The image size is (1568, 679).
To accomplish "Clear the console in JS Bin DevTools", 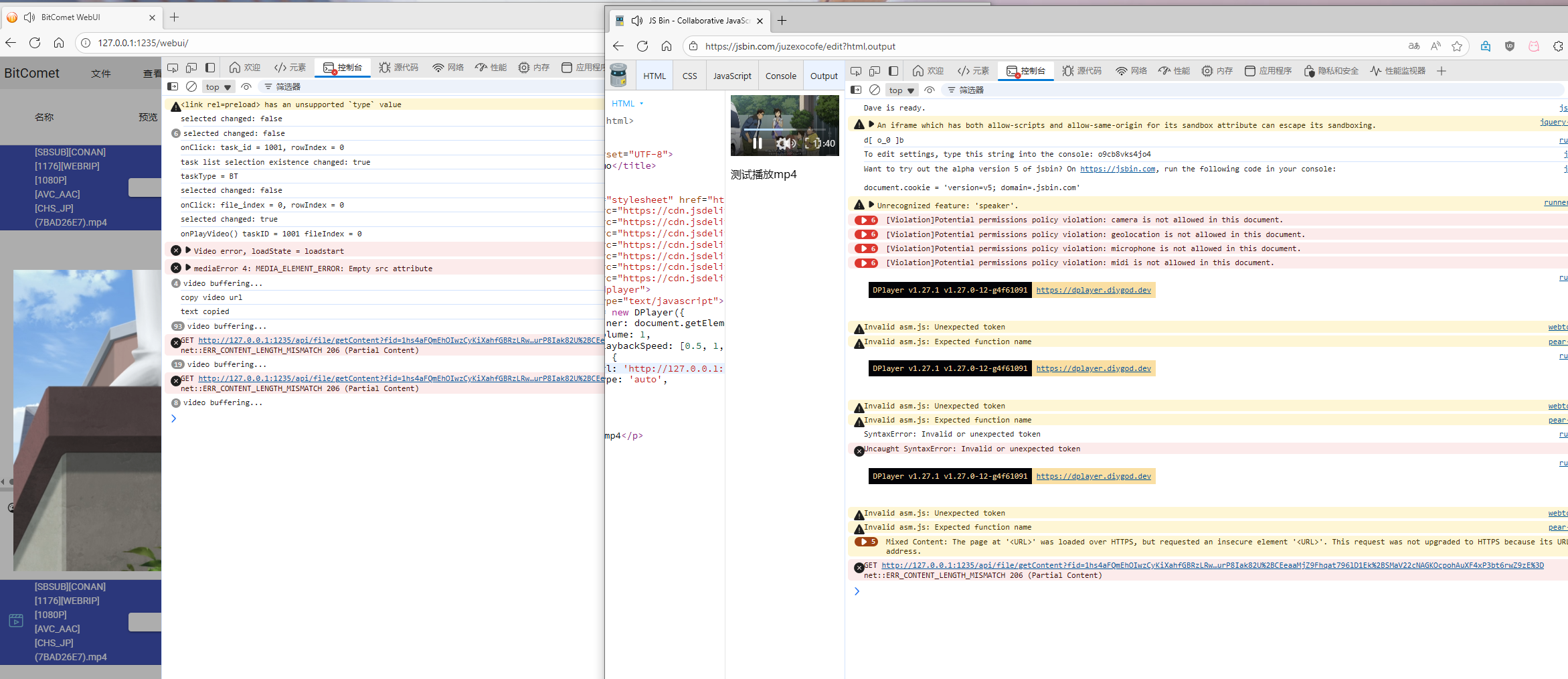I will click(874, 90).
